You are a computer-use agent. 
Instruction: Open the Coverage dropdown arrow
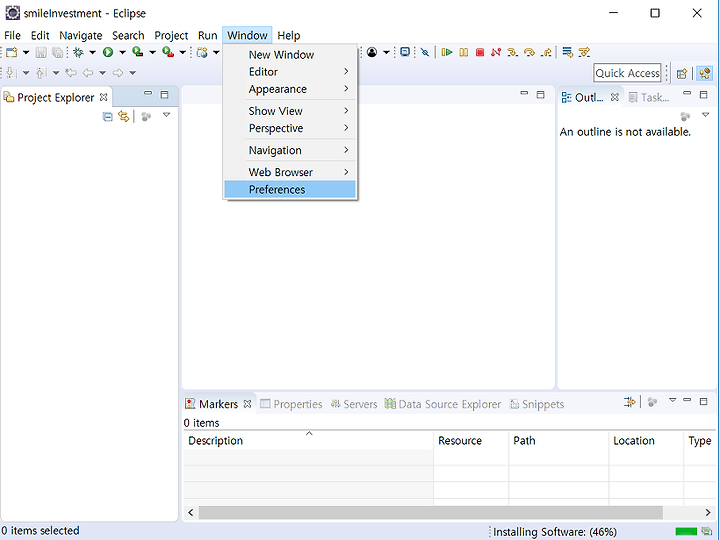(x=152, y=52)
